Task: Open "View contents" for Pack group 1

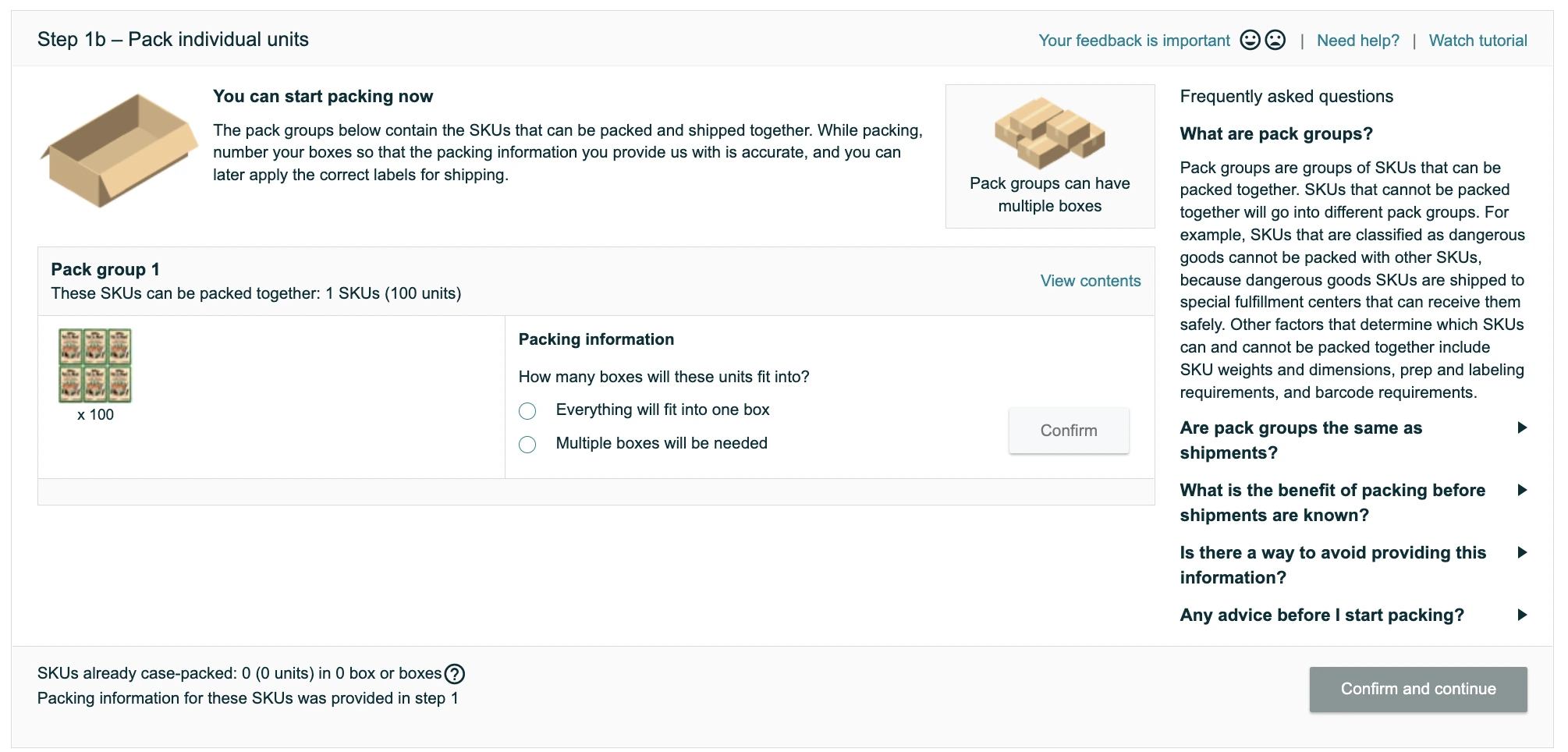Action: pos(1090,281)
